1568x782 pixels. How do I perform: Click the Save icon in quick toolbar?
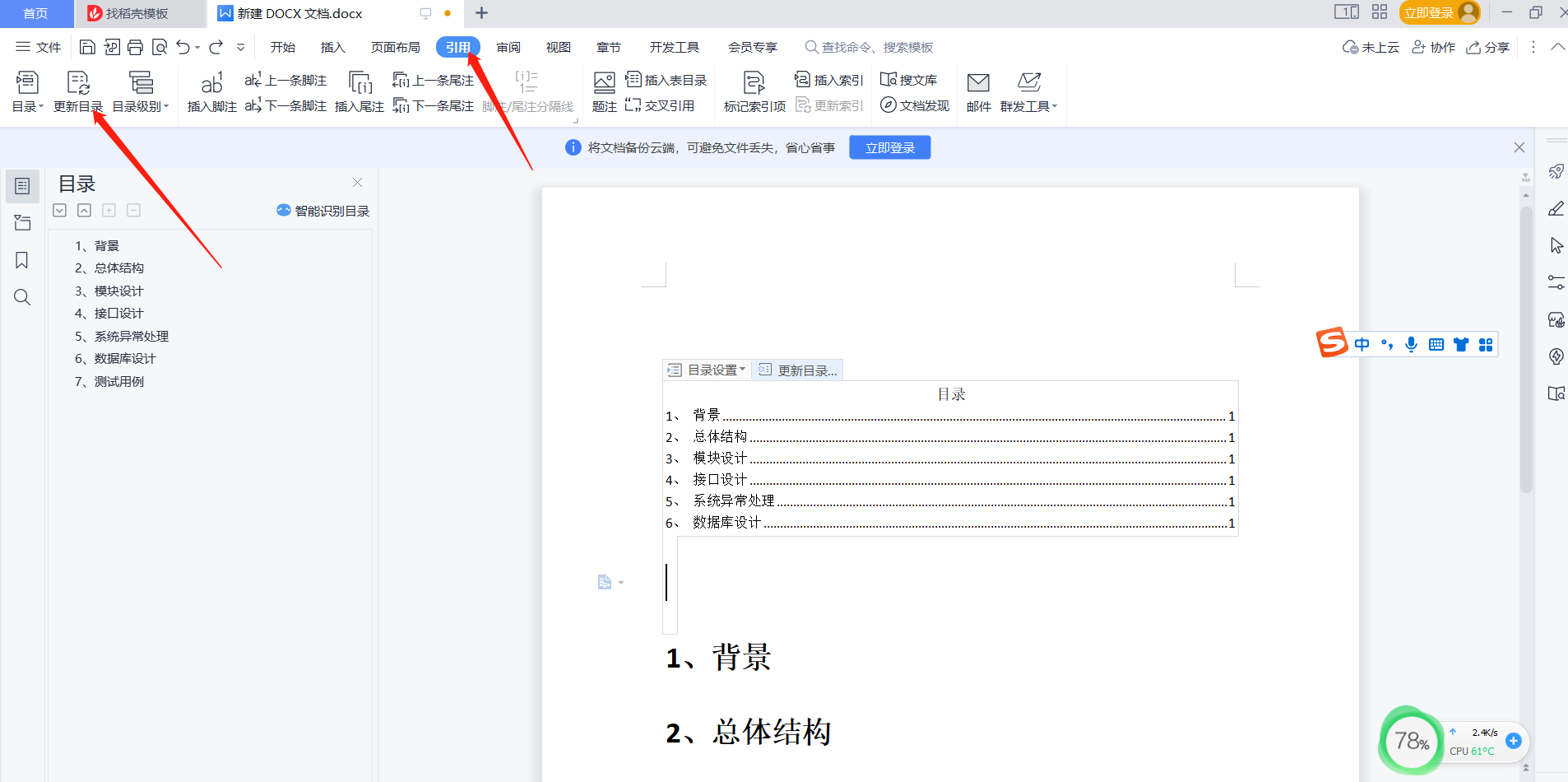pyautogui.click(x=87, y=47)
